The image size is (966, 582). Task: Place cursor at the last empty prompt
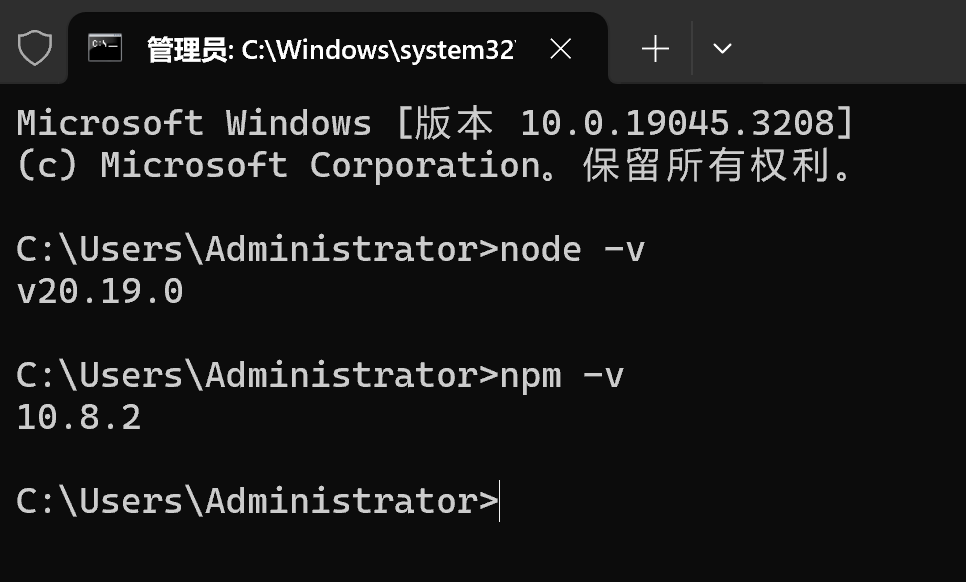500,501
